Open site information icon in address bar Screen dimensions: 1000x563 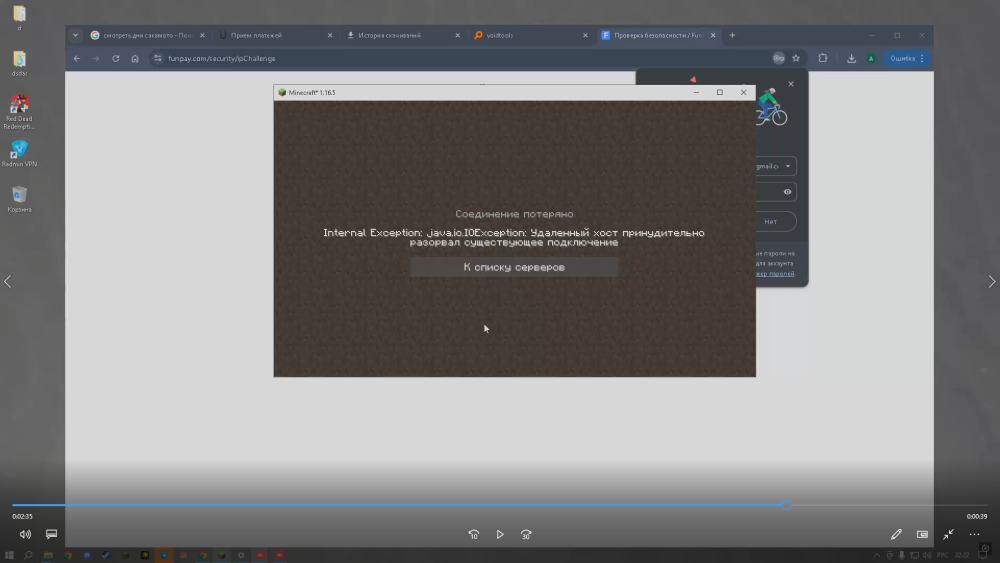coord(158,58)
